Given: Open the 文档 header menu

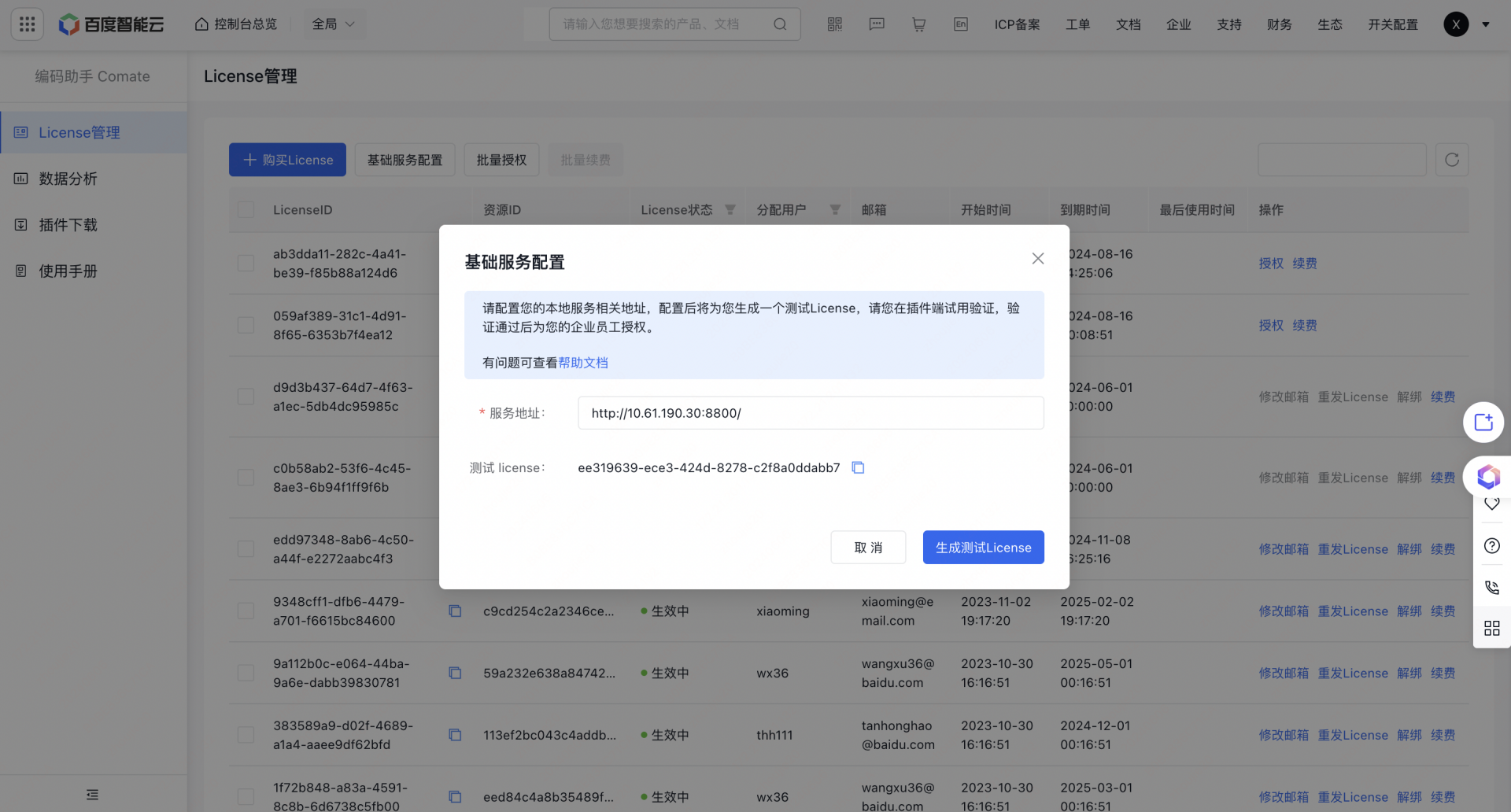Looking at the screenshot, I should [x=1129, y=24].
